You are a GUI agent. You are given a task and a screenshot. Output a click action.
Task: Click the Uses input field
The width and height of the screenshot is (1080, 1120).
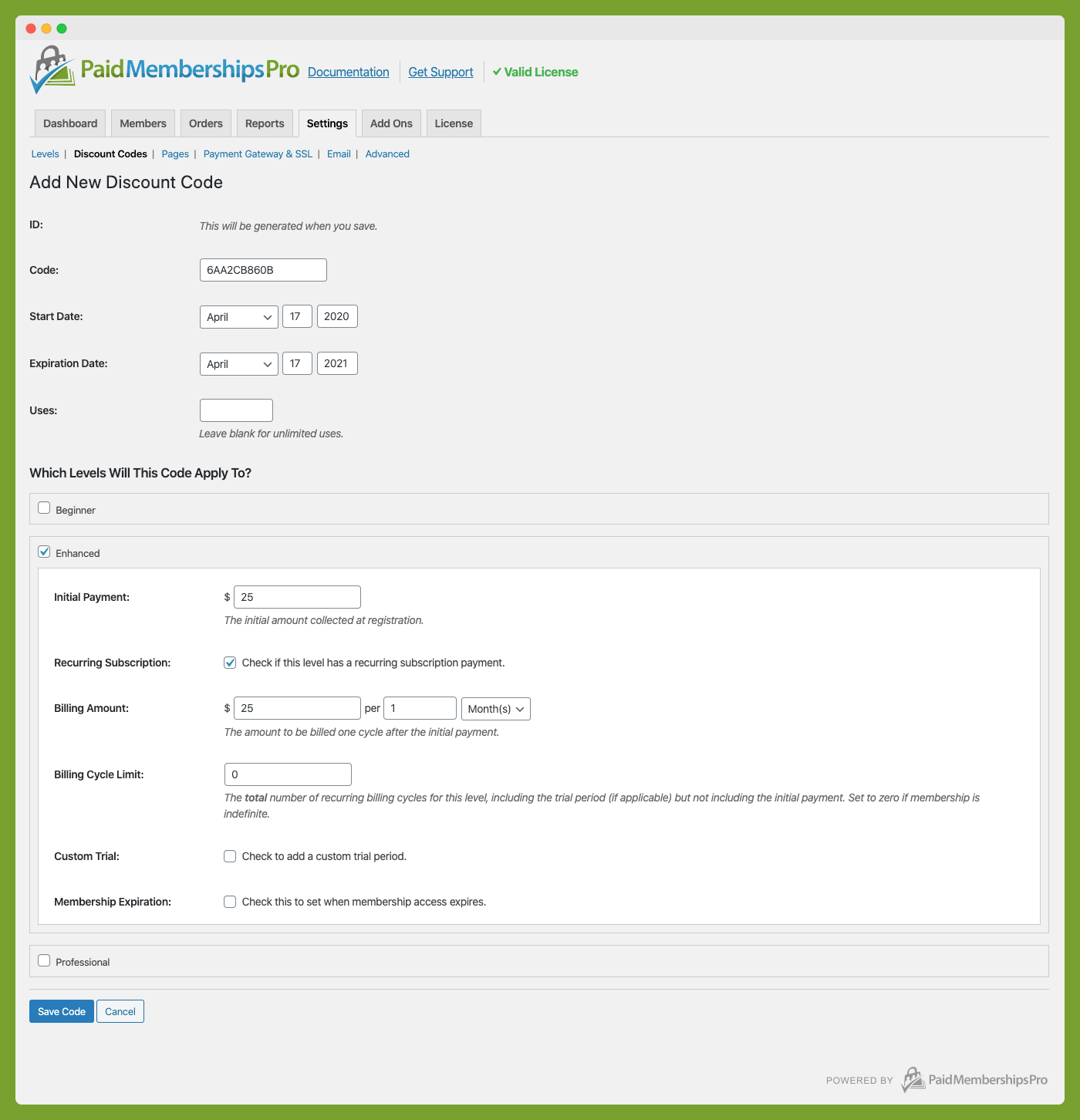pyautogui.click(x=236, y=410)
